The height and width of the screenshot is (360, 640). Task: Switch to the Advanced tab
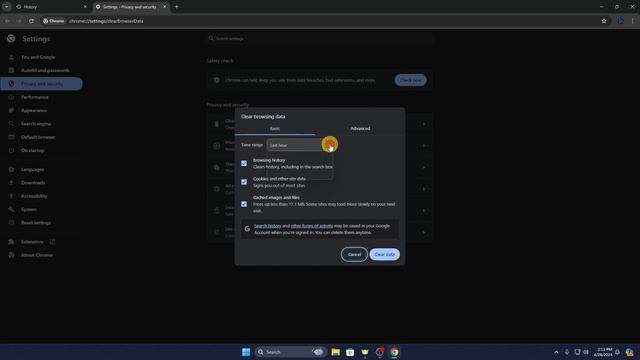click(360, 129)
